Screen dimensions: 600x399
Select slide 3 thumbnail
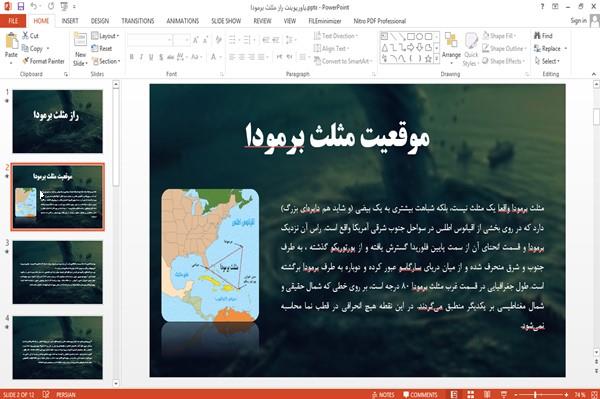57,272
